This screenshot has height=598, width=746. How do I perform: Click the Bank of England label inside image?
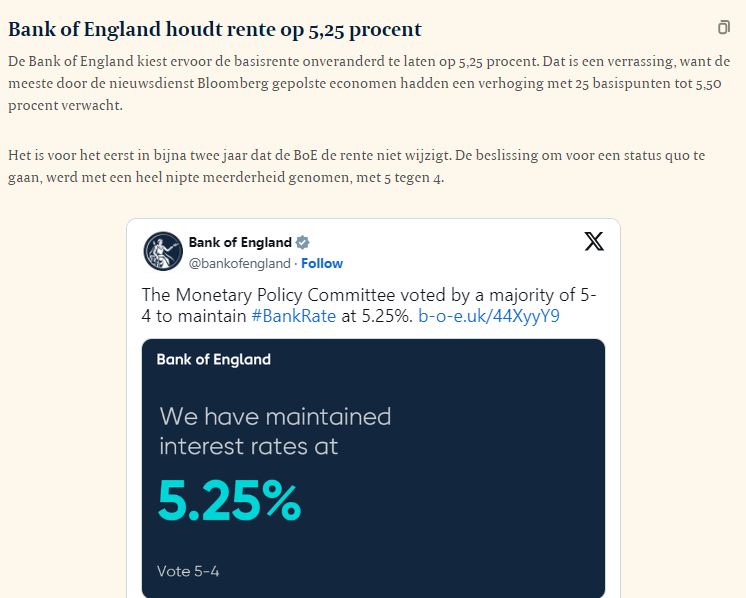[214, 359]
